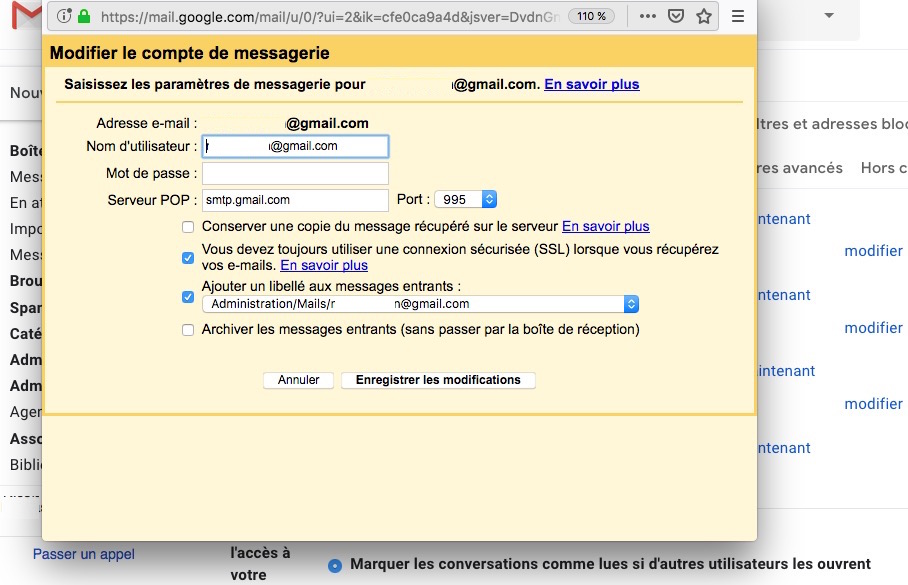Click the Serveur POP field
Image resolution: width=908 pixels, height=585 pixels.
click(x=295, y=200)
